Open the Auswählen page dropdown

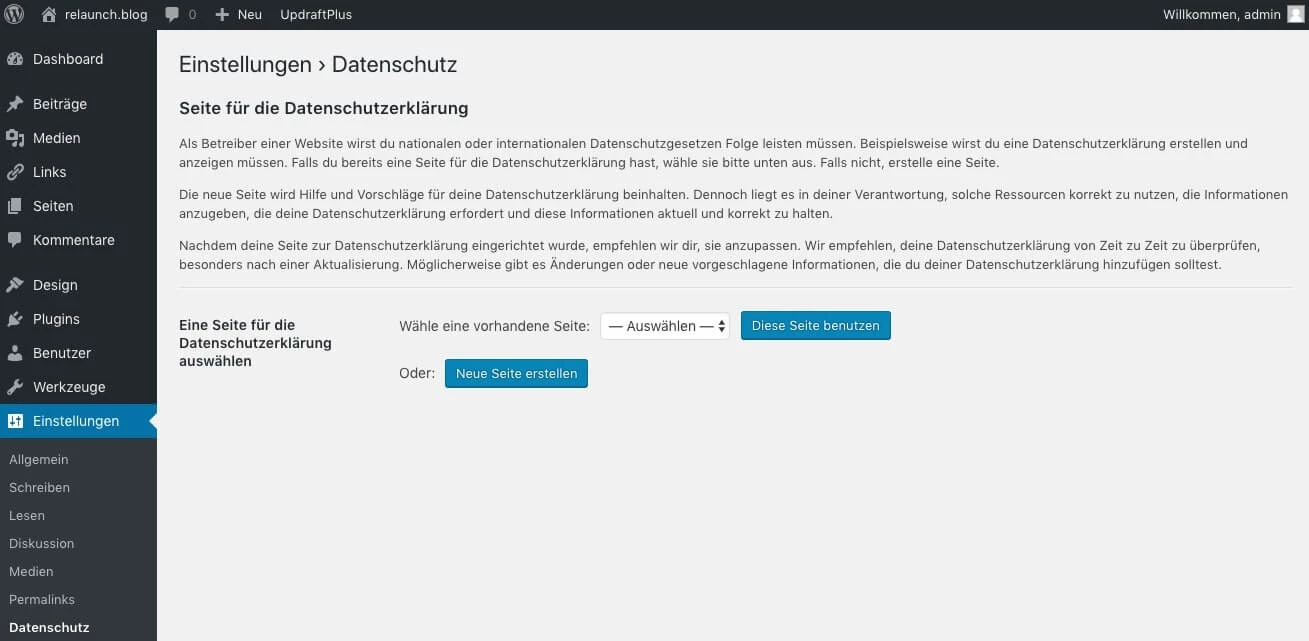pyautogui.click(x=665, y=326)
